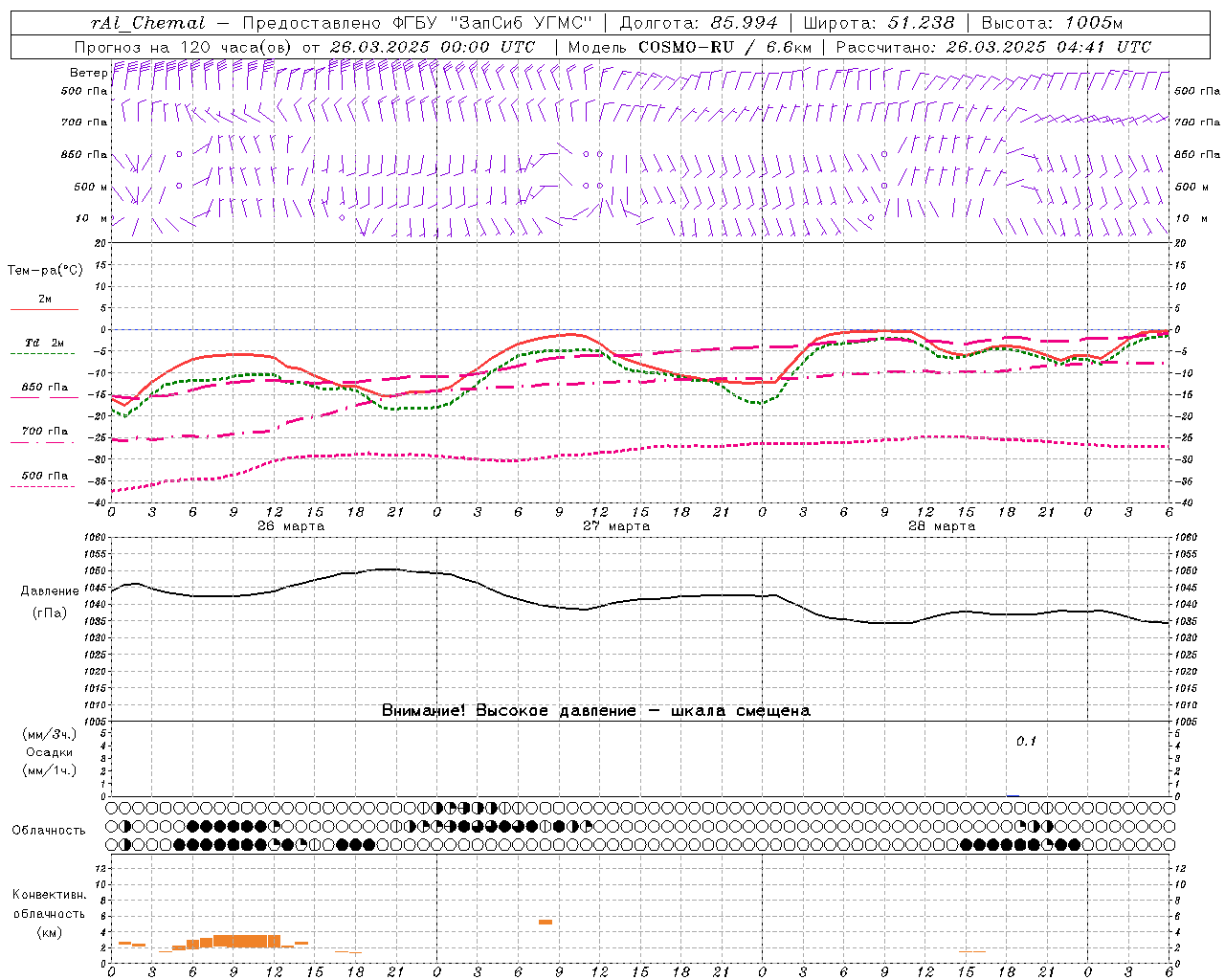Click the (гПа) unit under Давление
This screenshot has height=980, width=1225.
[50, 613]
